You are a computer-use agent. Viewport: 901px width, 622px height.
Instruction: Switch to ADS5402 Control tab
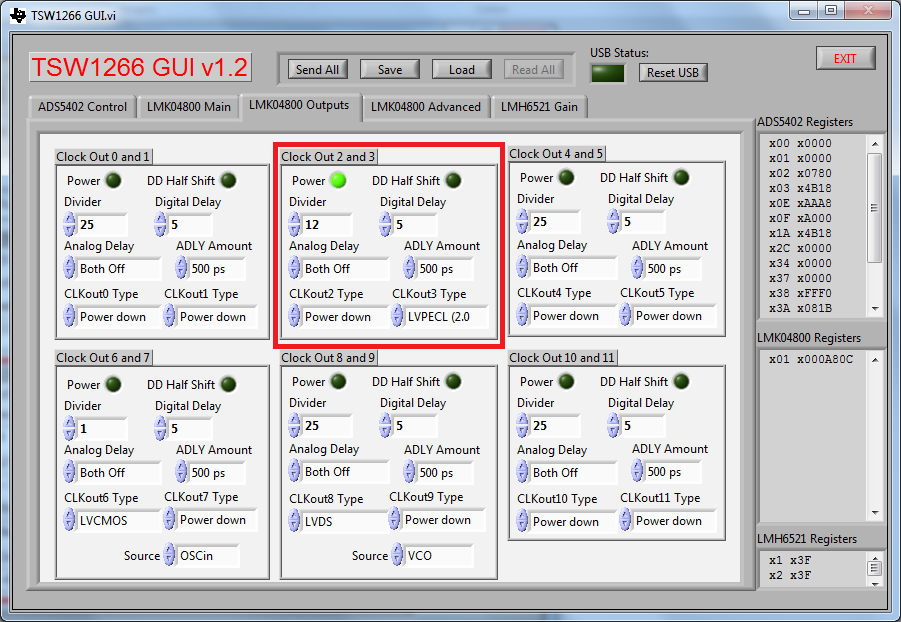[x=82, y=107]
